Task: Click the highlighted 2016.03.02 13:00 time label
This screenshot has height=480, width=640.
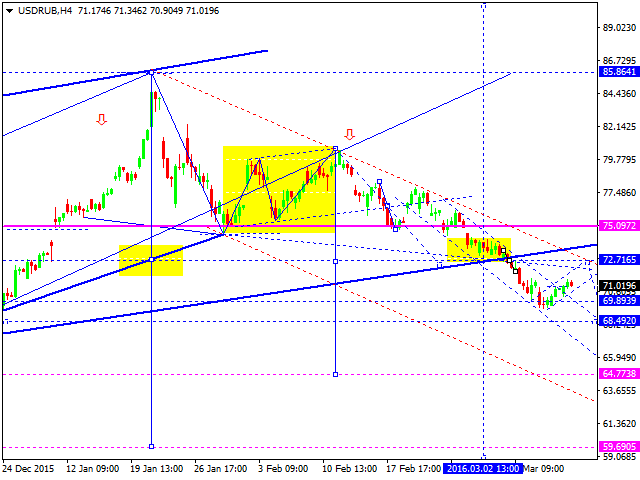Action: (x=482, y=466)
